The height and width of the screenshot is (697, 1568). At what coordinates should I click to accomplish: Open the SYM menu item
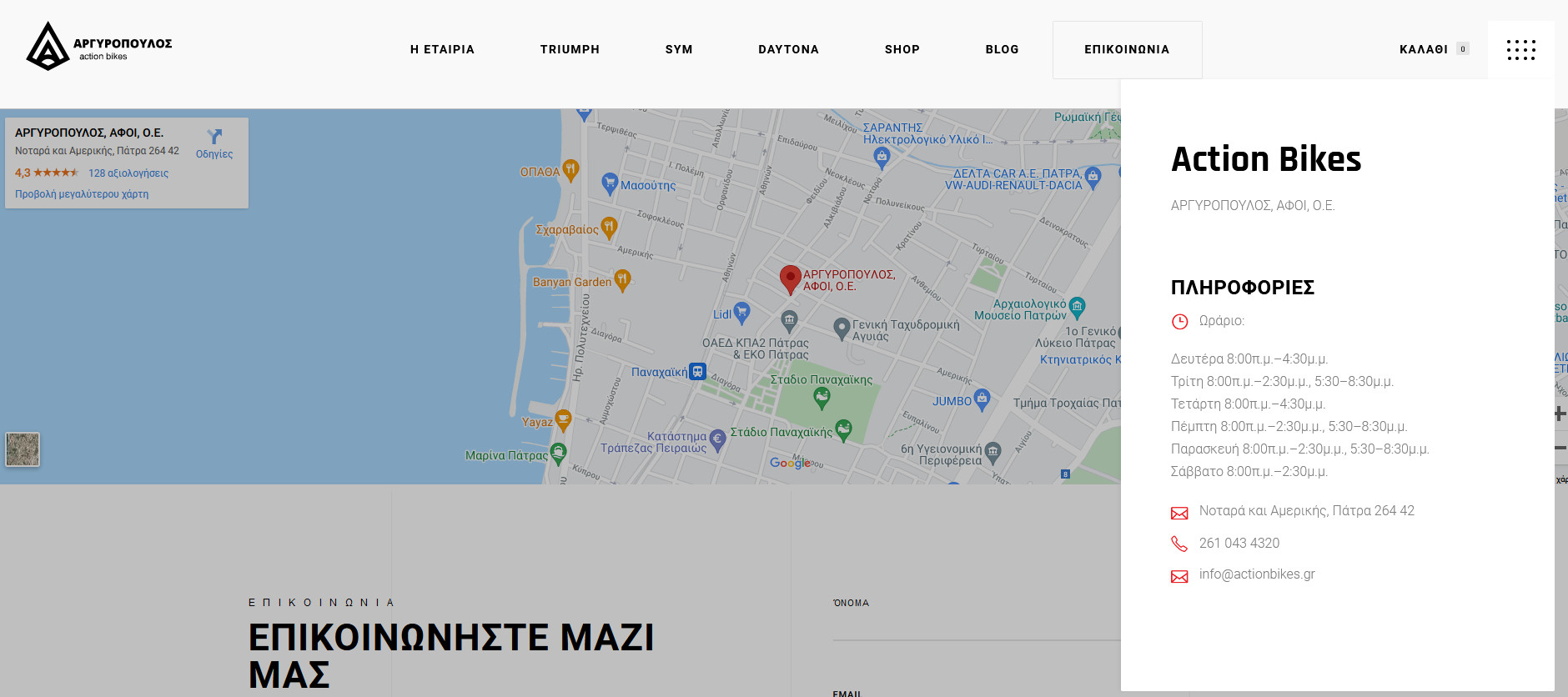(679, 49)
